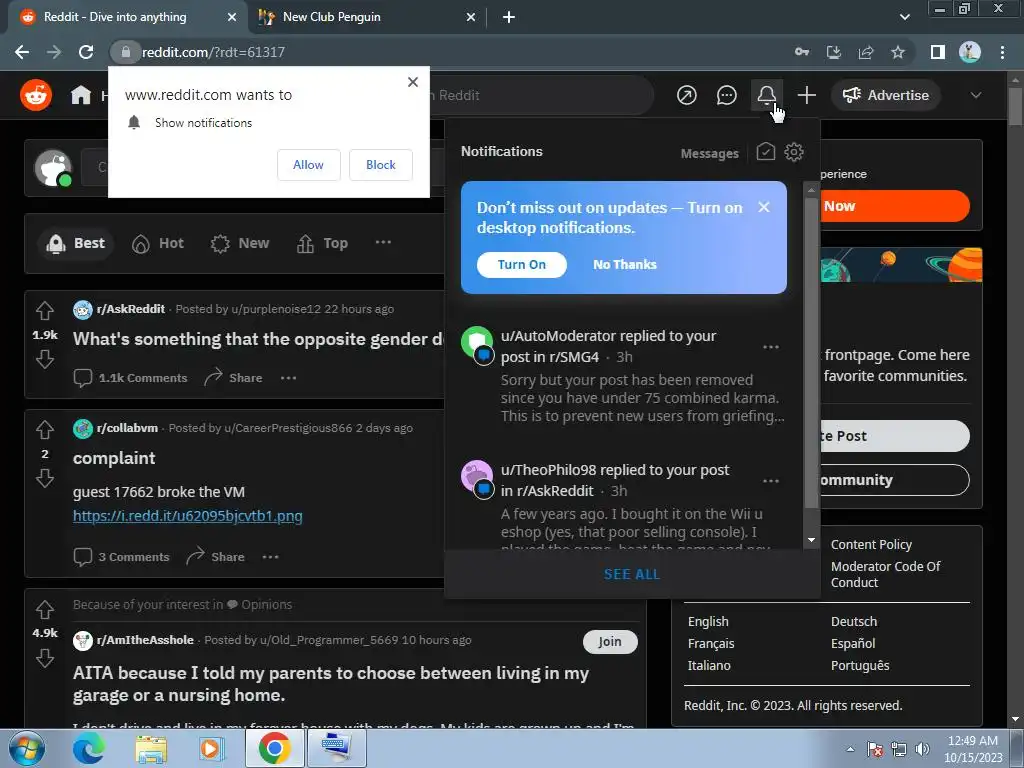Click the volume speaker tray icon

[x=922, y=749]
